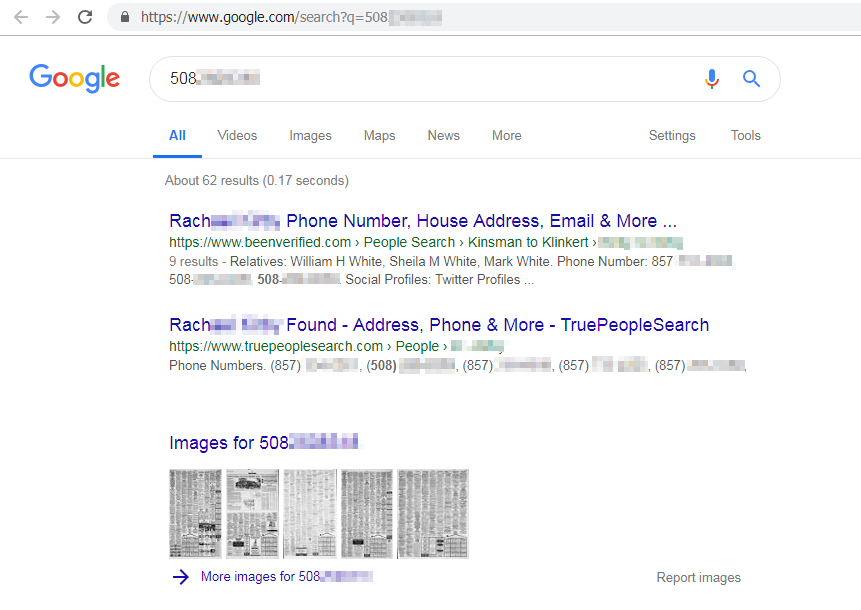Submit search with the magnifying glass icon
861x610 pixels.
[x=751, y=79]
